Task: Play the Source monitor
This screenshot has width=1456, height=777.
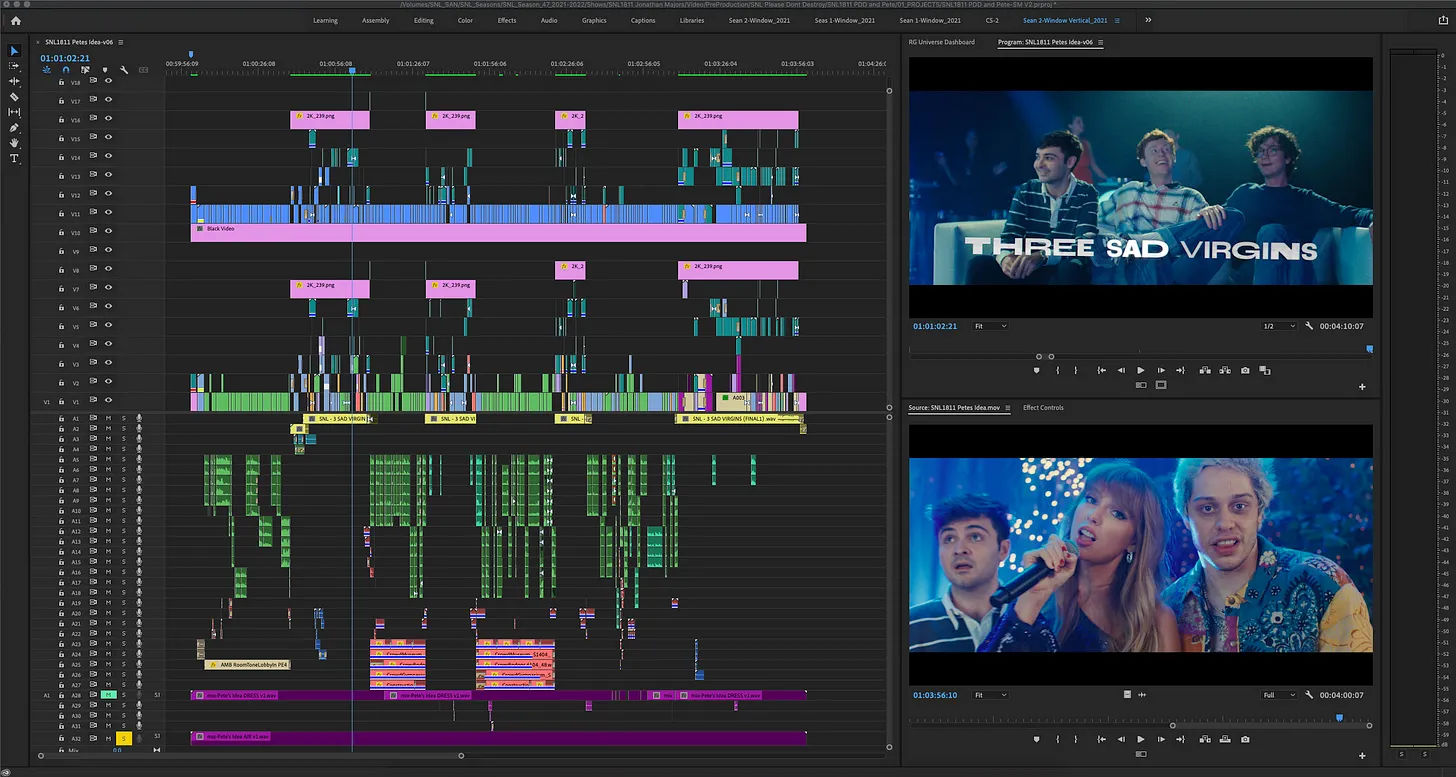Action: [1141, 739]
